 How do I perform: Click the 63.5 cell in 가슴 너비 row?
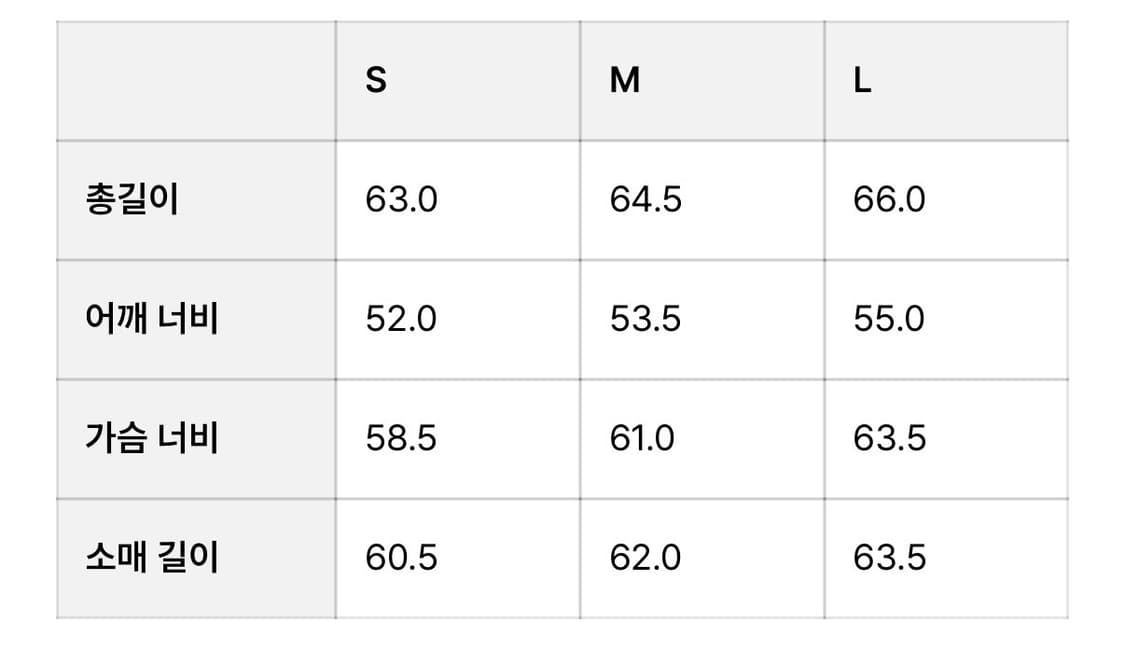889,438
